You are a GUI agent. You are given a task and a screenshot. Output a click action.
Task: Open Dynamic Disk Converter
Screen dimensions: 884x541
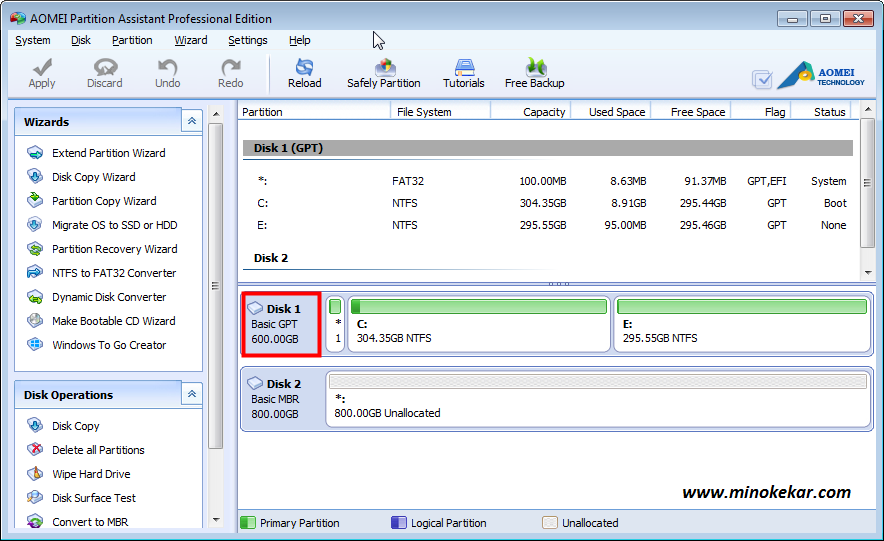tap(109, 297)
